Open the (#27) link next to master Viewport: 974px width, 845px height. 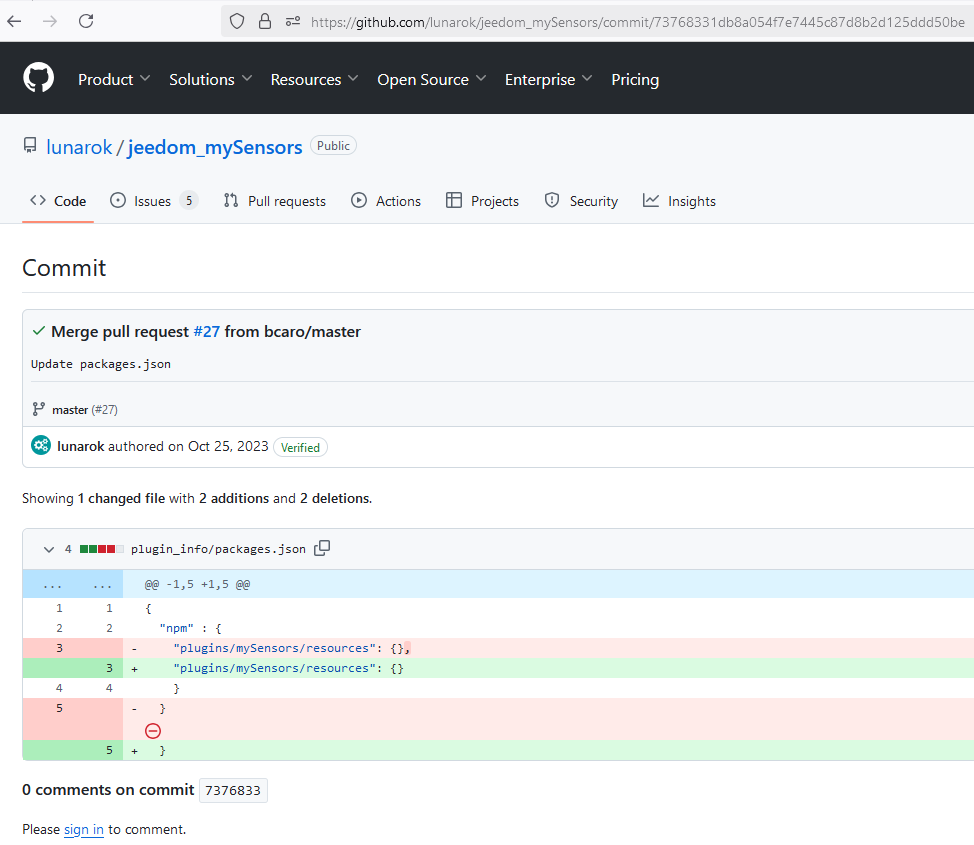104,409
